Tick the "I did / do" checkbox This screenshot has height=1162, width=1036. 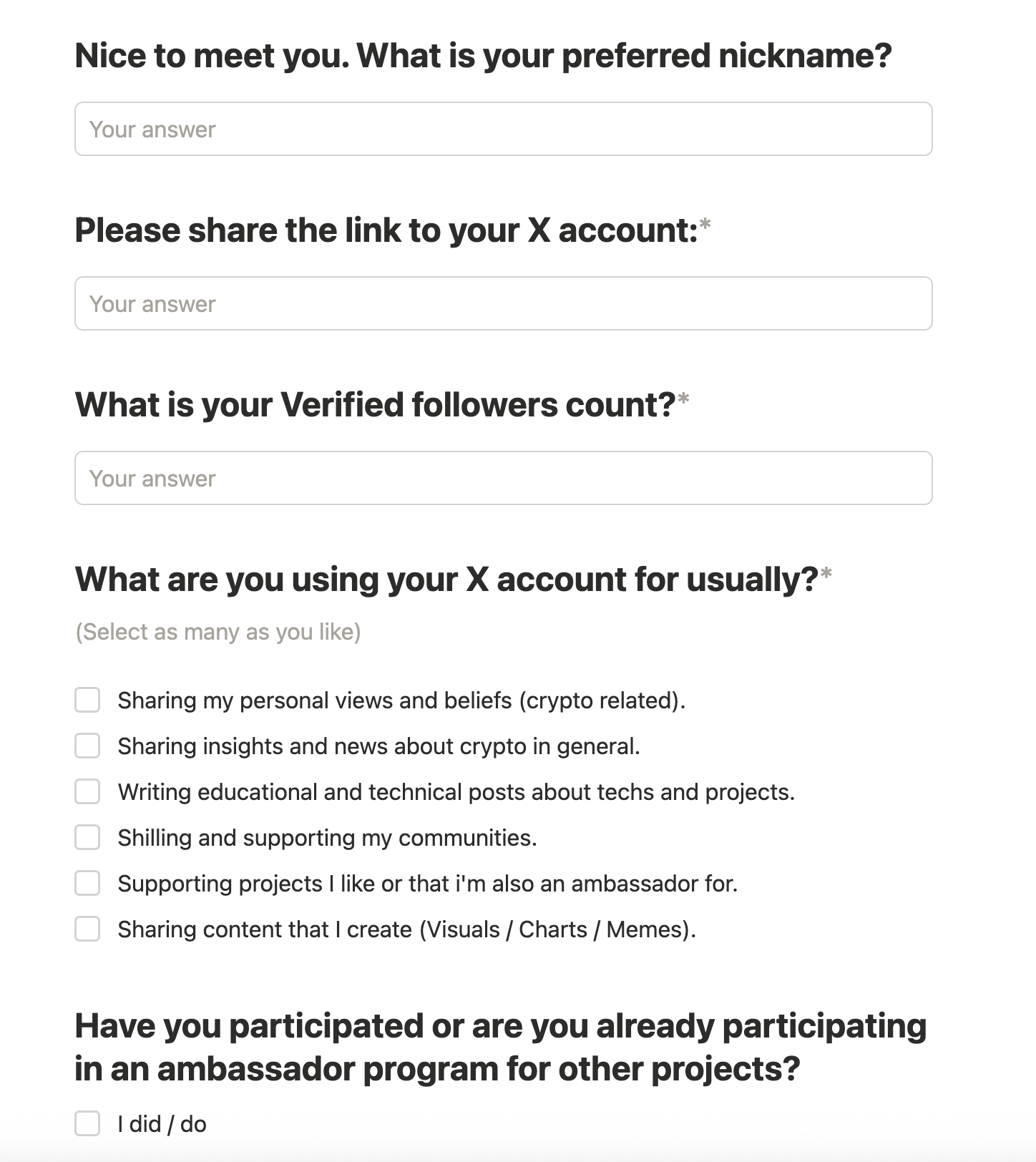point(87,1123)
